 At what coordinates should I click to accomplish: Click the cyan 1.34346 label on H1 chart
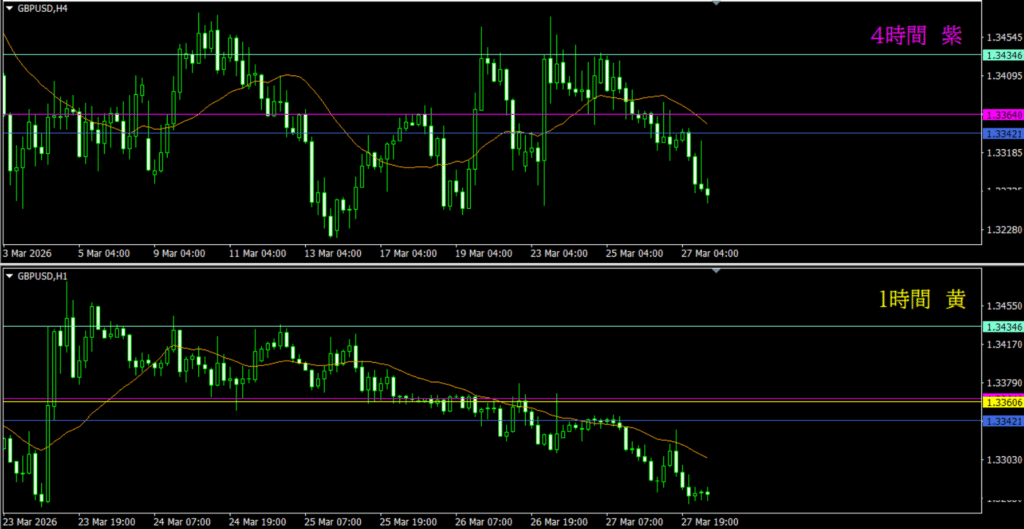click(x=1002, y=327)
